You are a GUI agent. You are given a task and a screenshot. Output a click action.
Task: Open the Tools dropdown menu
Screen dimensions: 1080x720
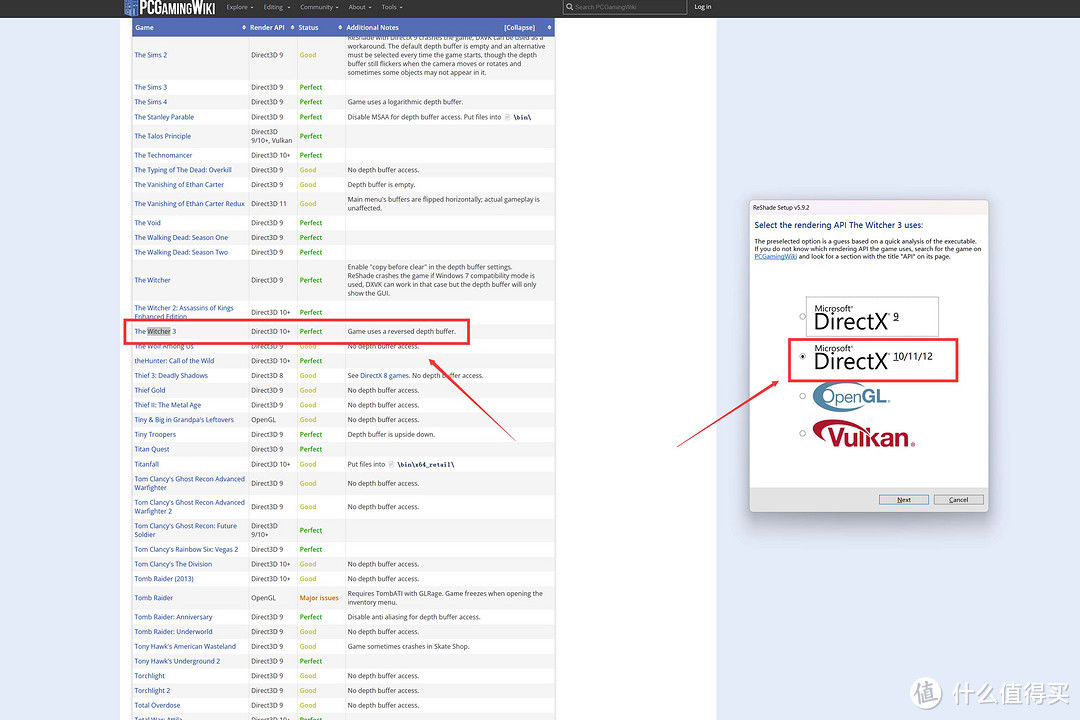coord(392,7)
